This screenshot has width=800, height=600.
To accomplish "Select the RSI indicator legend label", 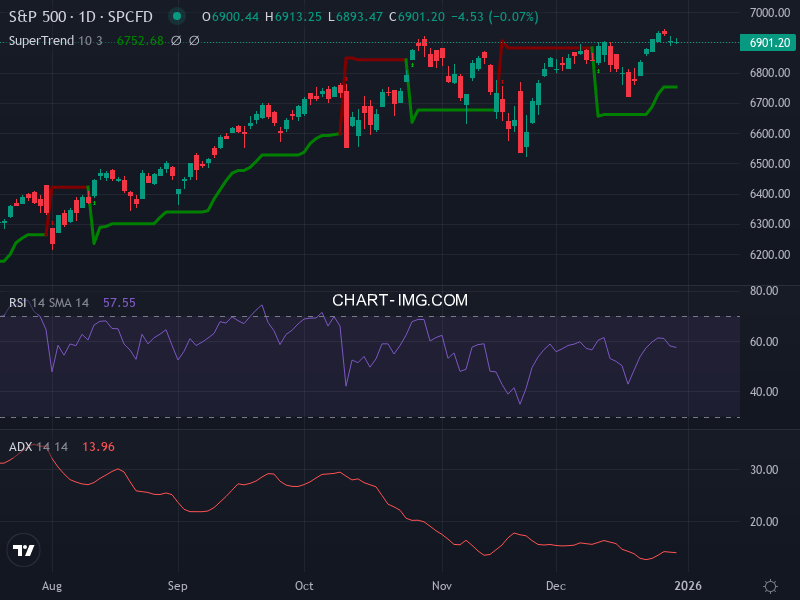I will [x=16, y=300].
